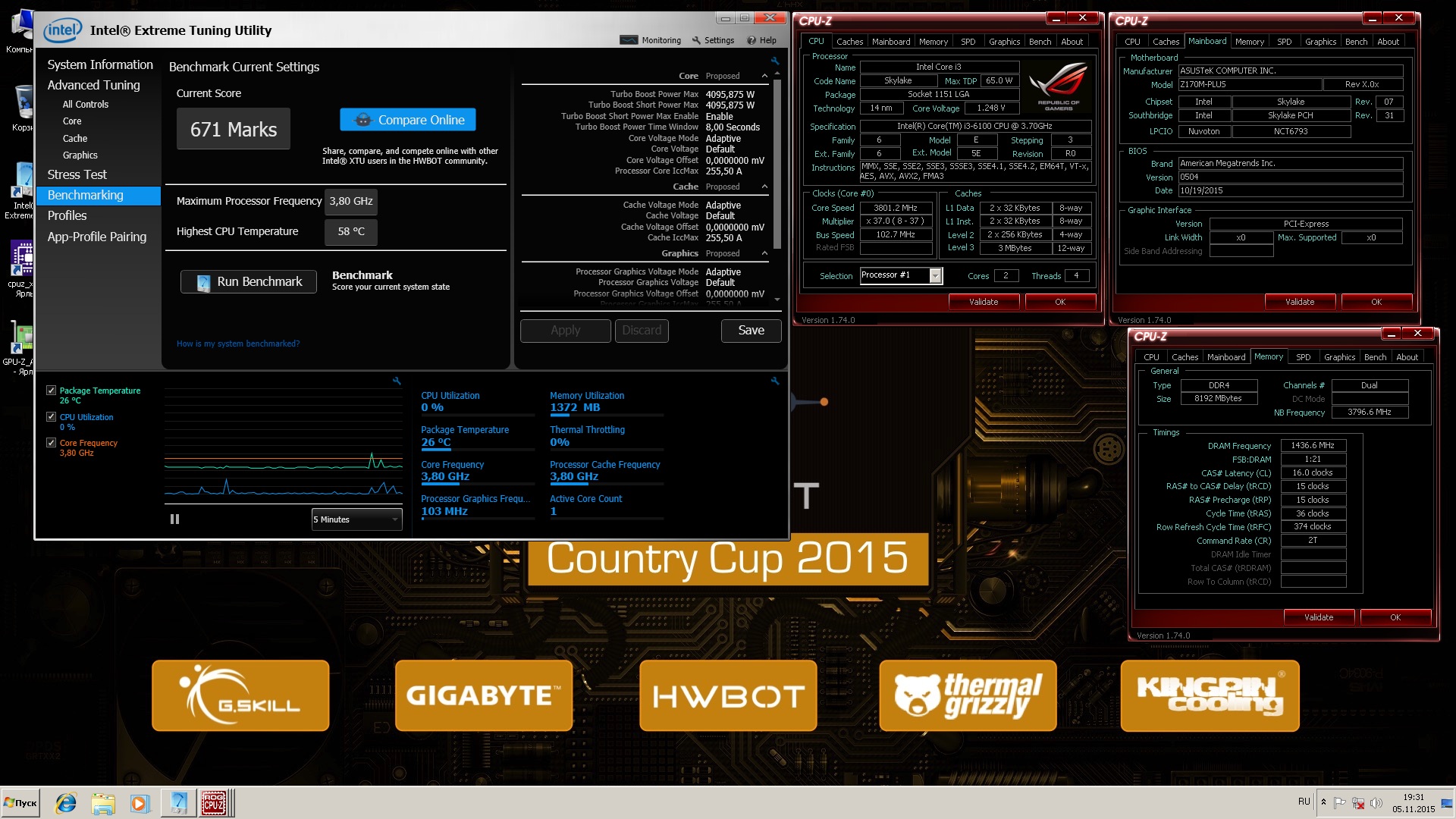
Task: Click the DRAM Frequency value field
Action: tap(1313, 446)
